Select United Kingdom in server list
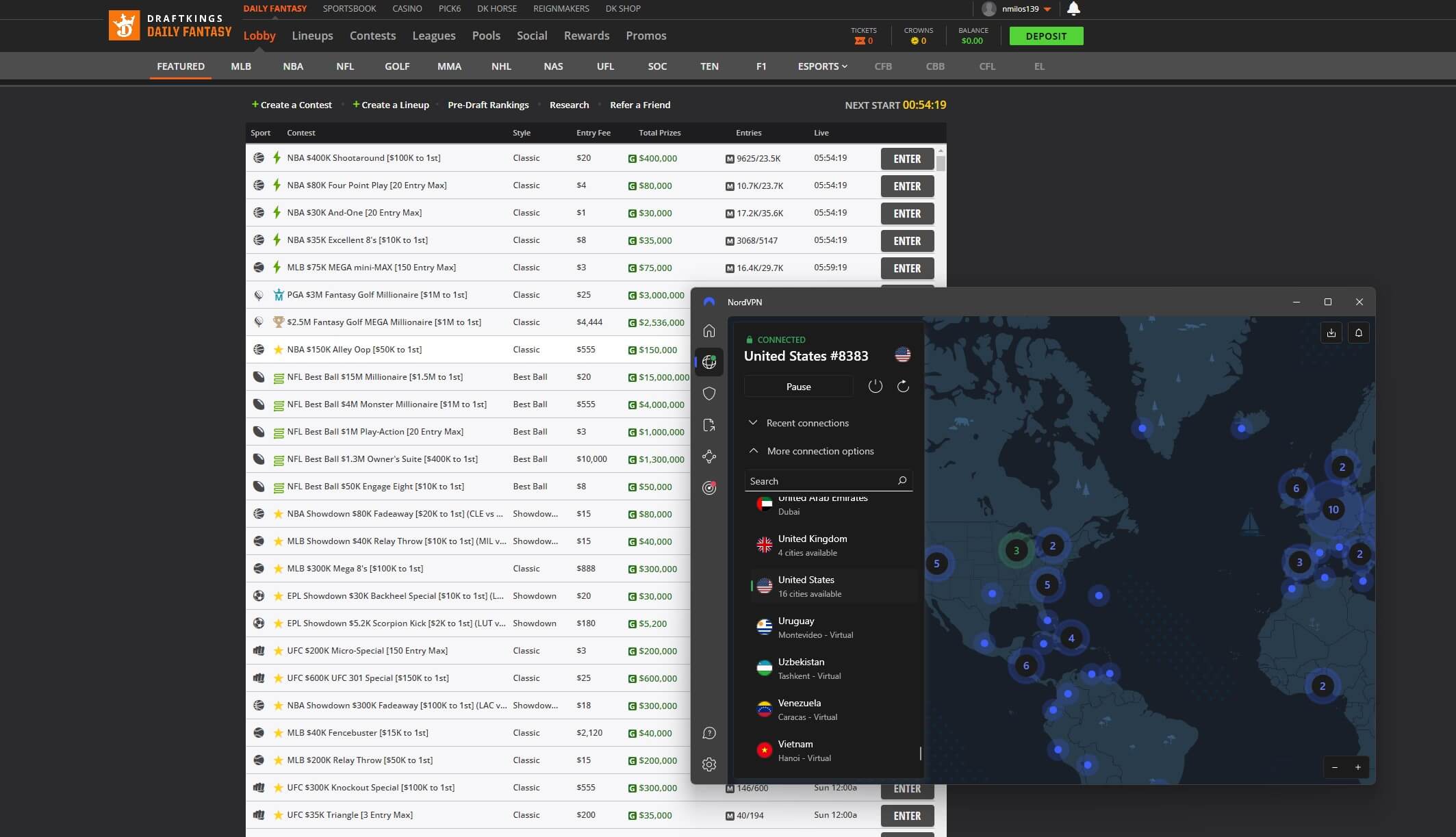 click(833, 545)
